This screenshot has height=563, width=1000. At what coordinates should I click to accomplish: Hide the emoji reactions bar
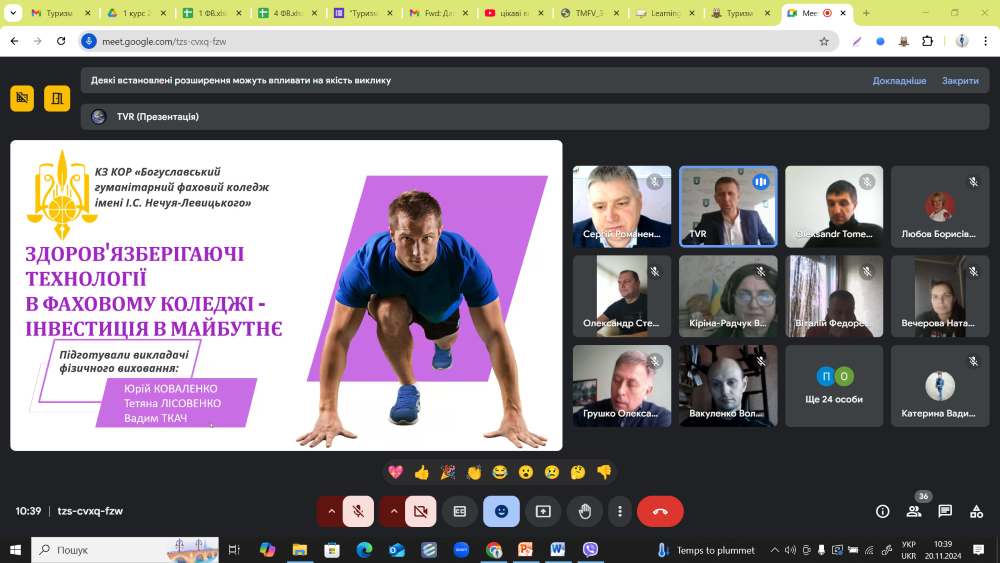[x=501, y=511]
